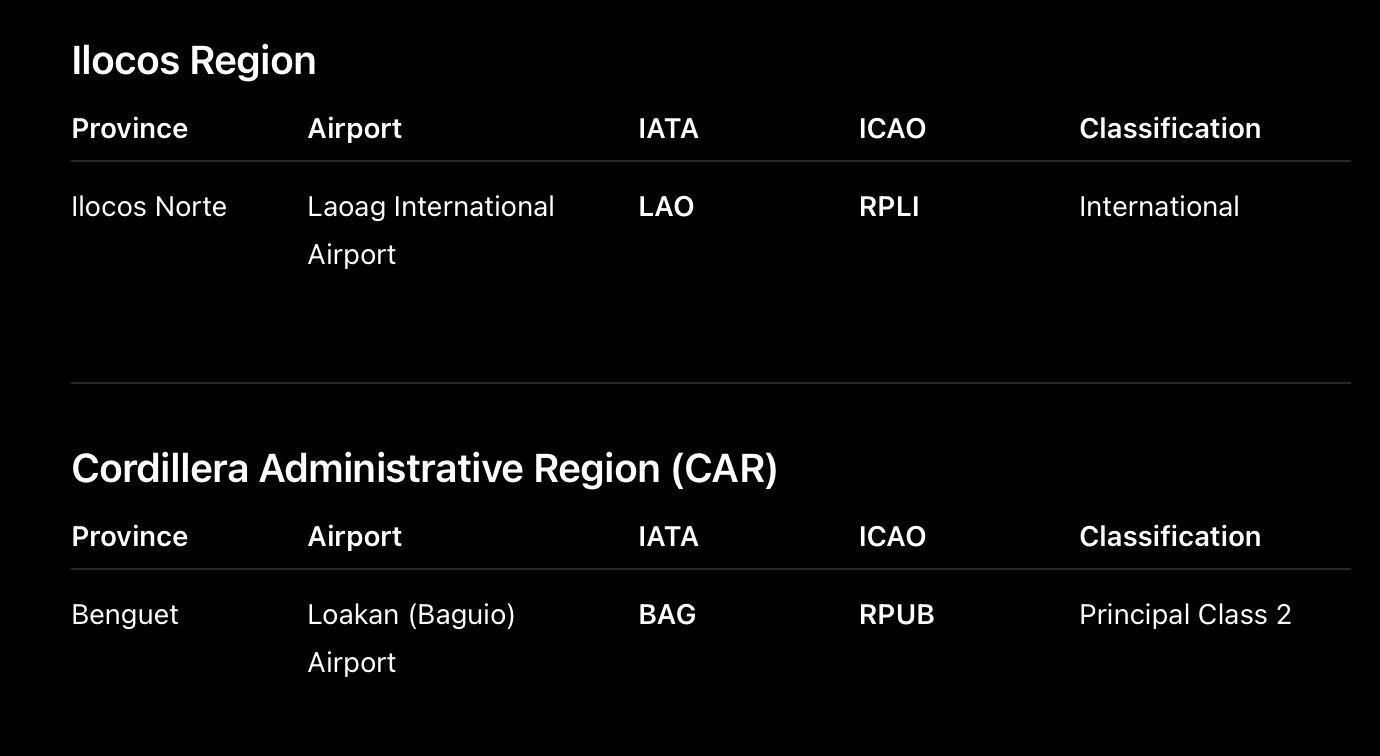Click the Ilocos Norte province cell
This screenshot has height=756, width=1380.
click(x=149, y=207)
